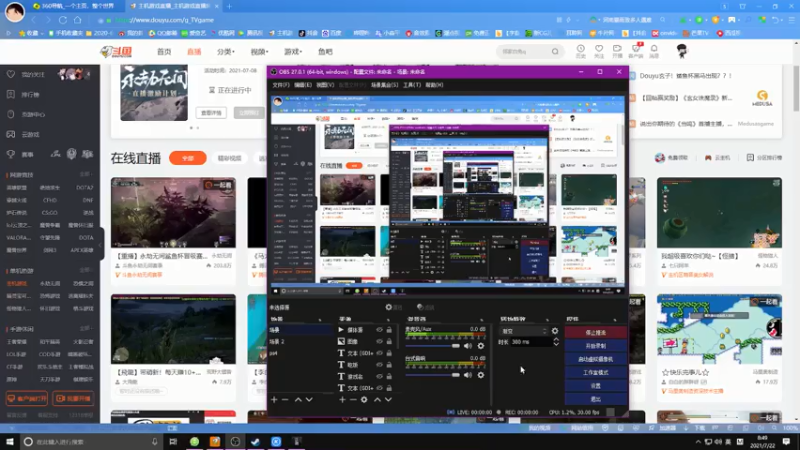Increase transition 时长 duration stepper

pos(556,340)
